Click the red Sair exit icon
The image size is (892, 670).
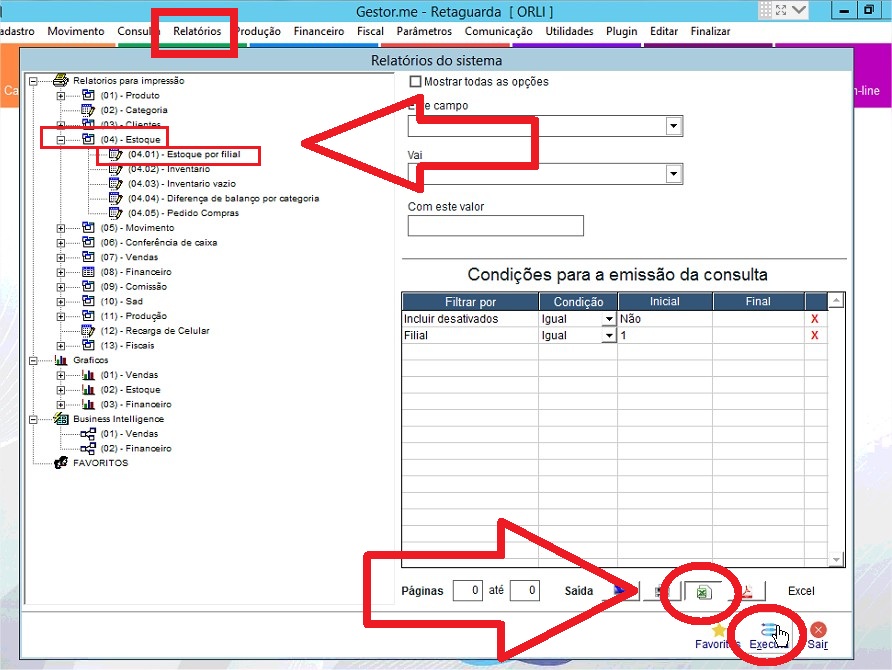[818, 630]
